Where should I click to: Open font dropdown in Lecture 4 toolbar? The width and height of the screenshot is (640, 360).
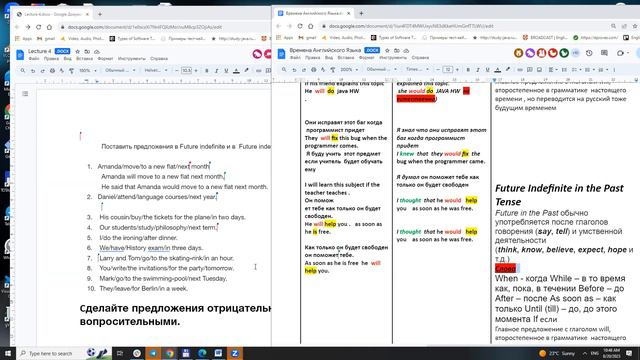(156, 71)
